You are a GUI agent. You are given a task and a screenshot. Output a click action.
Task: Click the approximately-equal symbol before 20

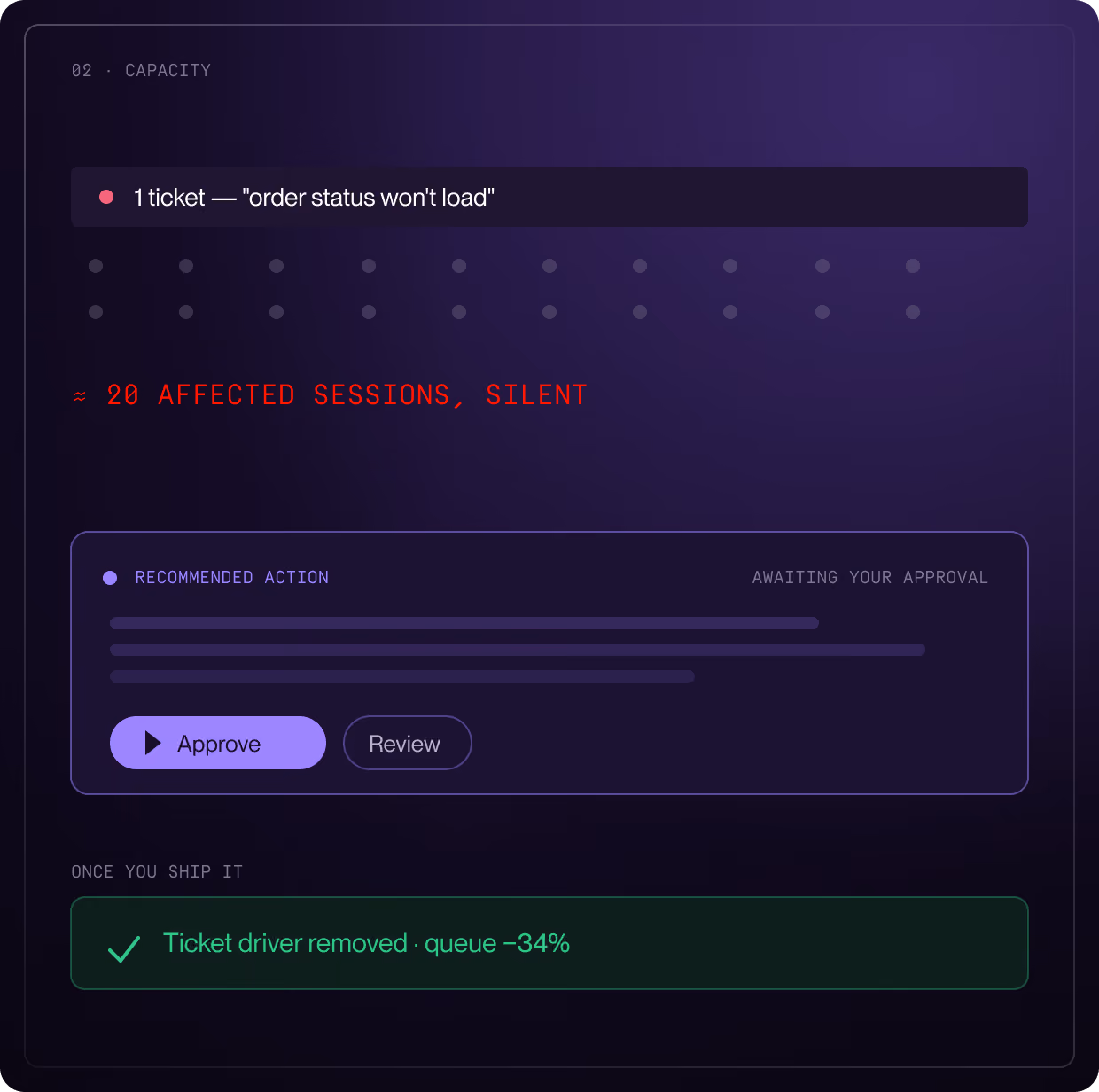[80, 396]
